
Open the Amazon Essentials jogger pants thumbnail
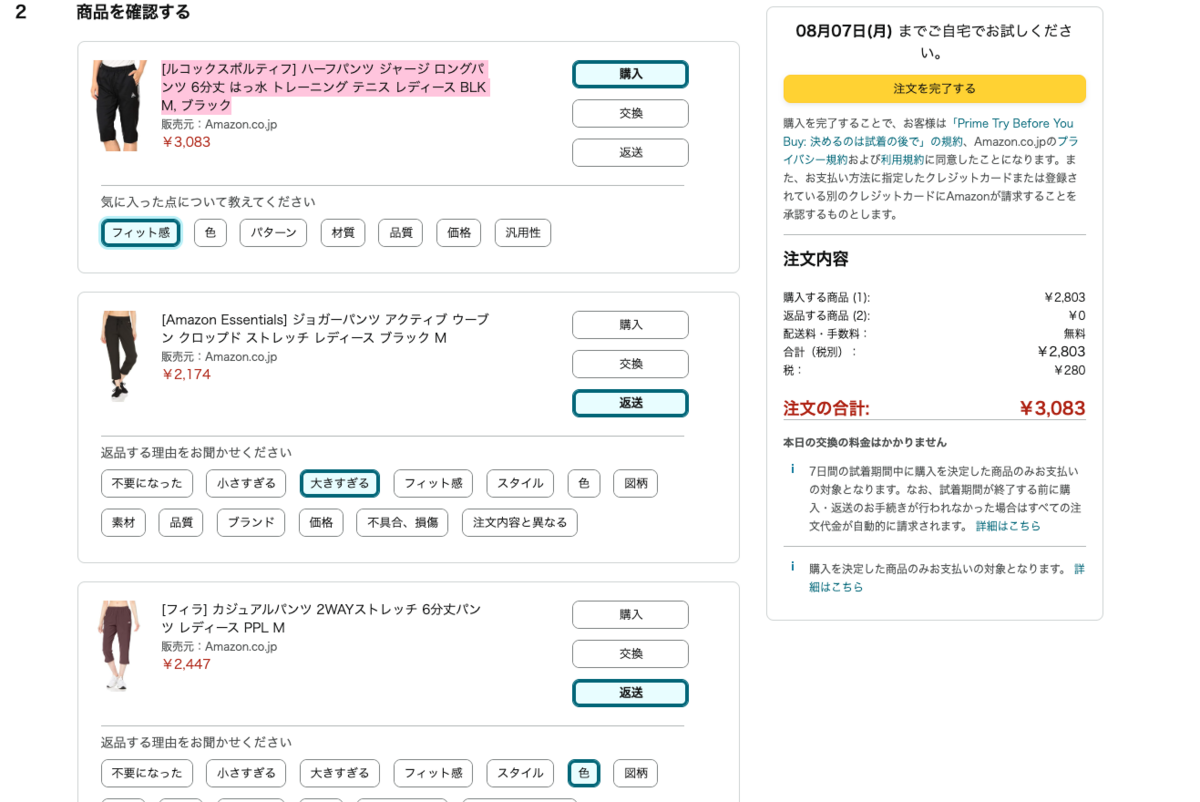coord(119,356)
